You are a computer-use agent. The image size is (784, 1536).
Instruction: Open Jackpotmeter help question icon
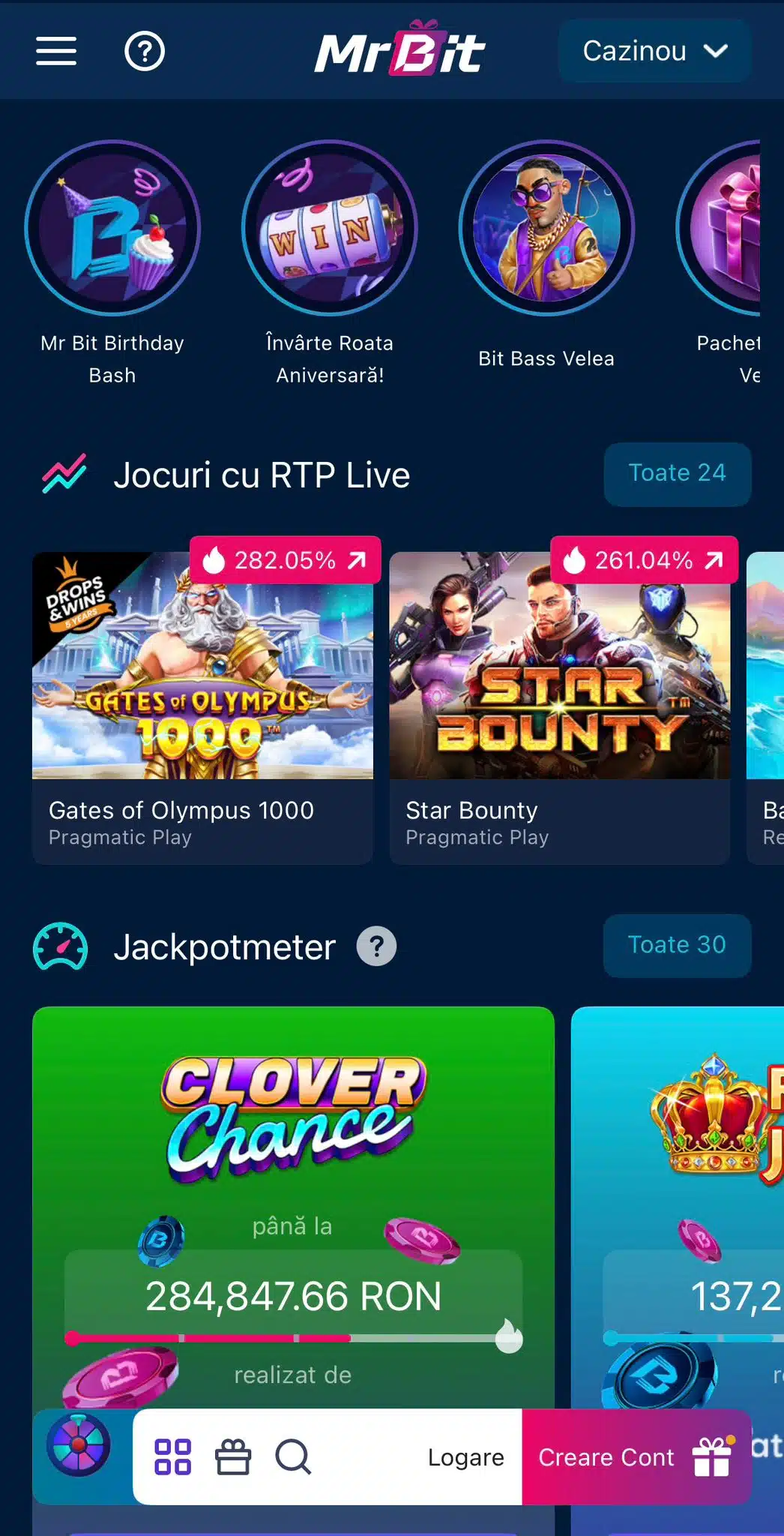click(x=376, y=946)
